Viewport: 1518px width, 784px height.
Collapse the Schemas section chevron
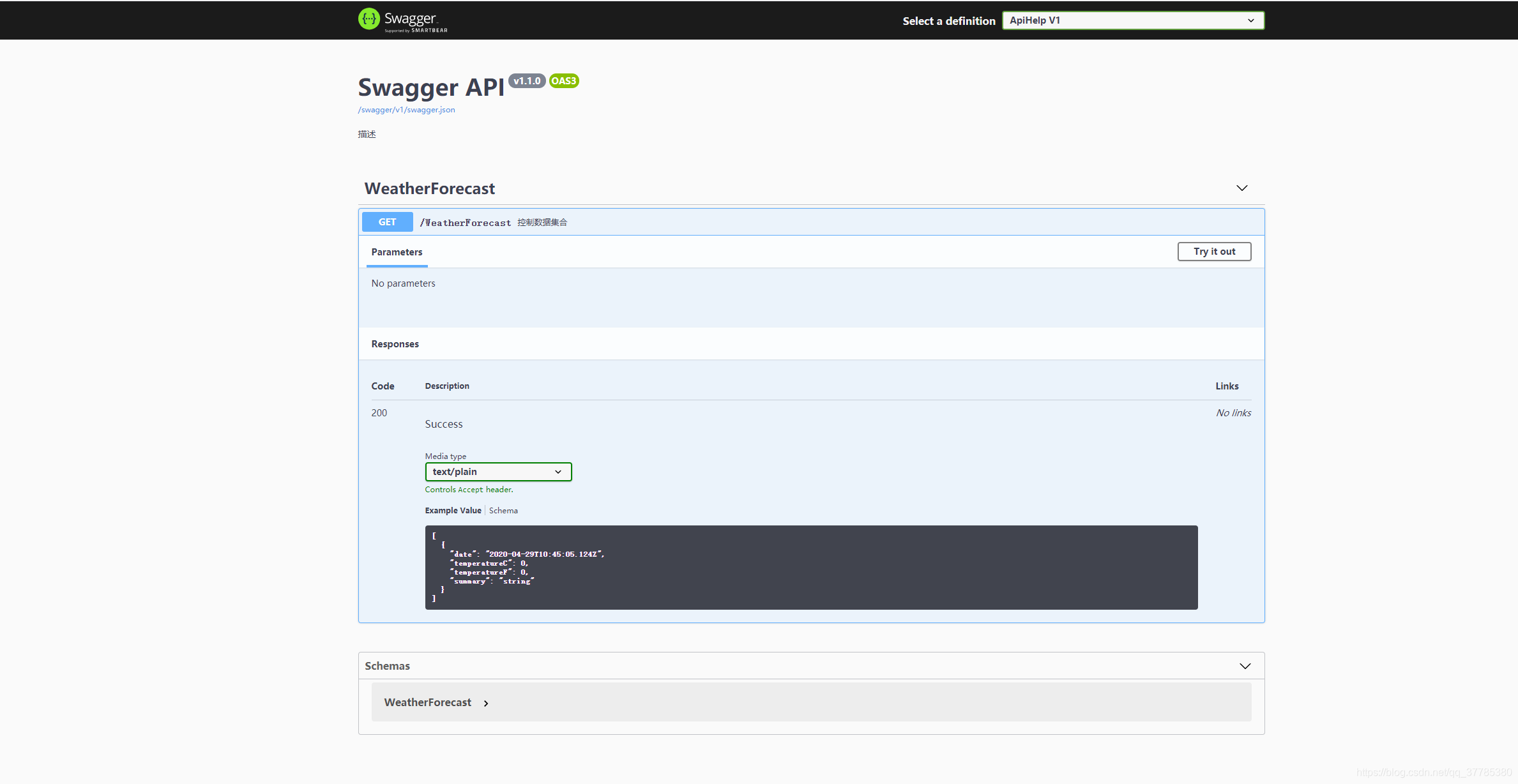click(x=1245, y=666)
